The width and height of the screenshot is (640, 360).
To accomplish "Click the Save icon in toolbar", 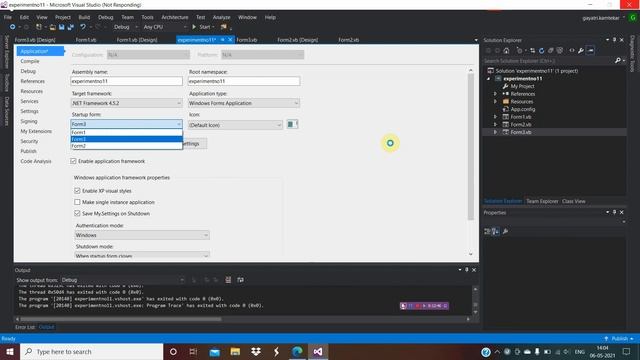I will pyautogui.click(x=62, y=27).
